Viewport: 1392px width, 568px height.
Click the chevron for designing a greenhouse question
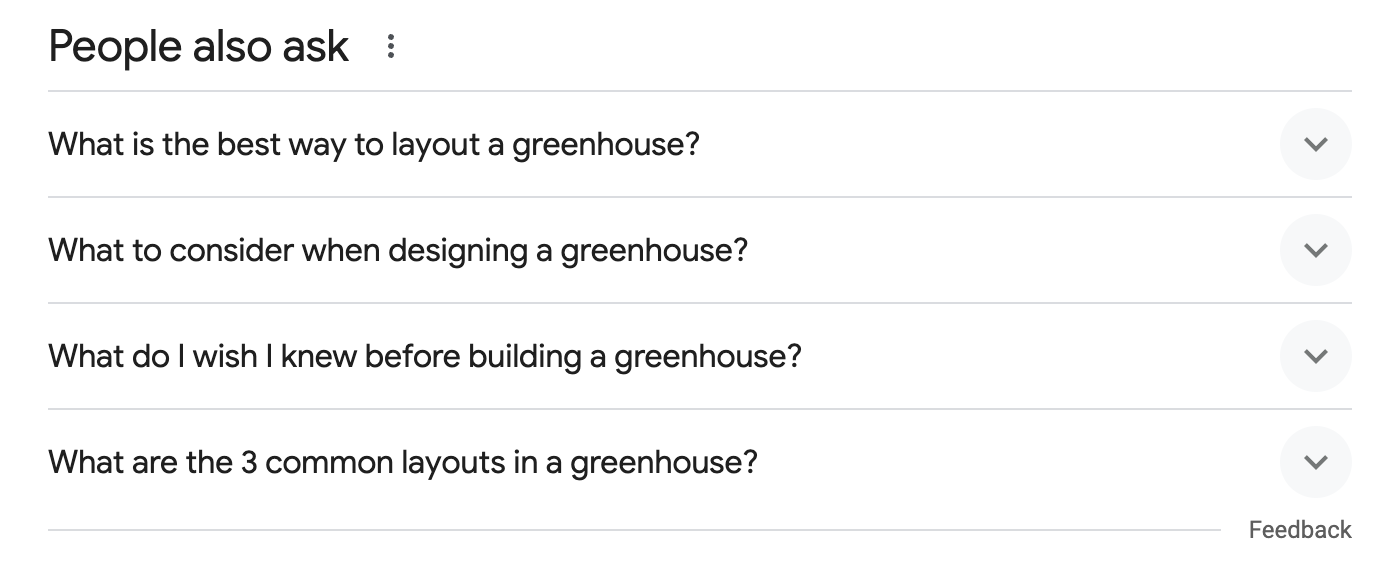(x=1315, y=250)
